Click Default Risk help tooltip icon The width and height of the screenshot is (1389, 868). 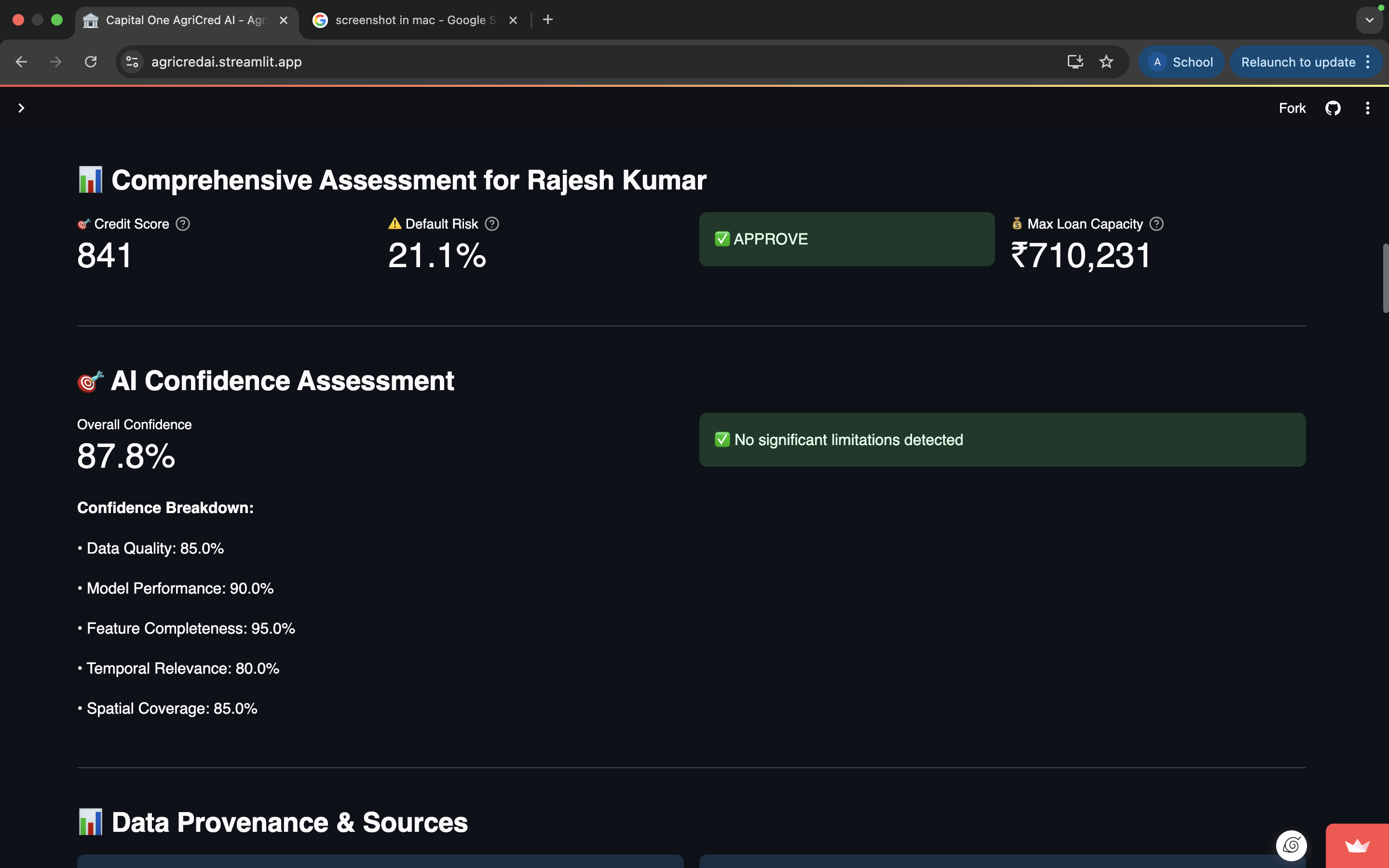point(492,224)
